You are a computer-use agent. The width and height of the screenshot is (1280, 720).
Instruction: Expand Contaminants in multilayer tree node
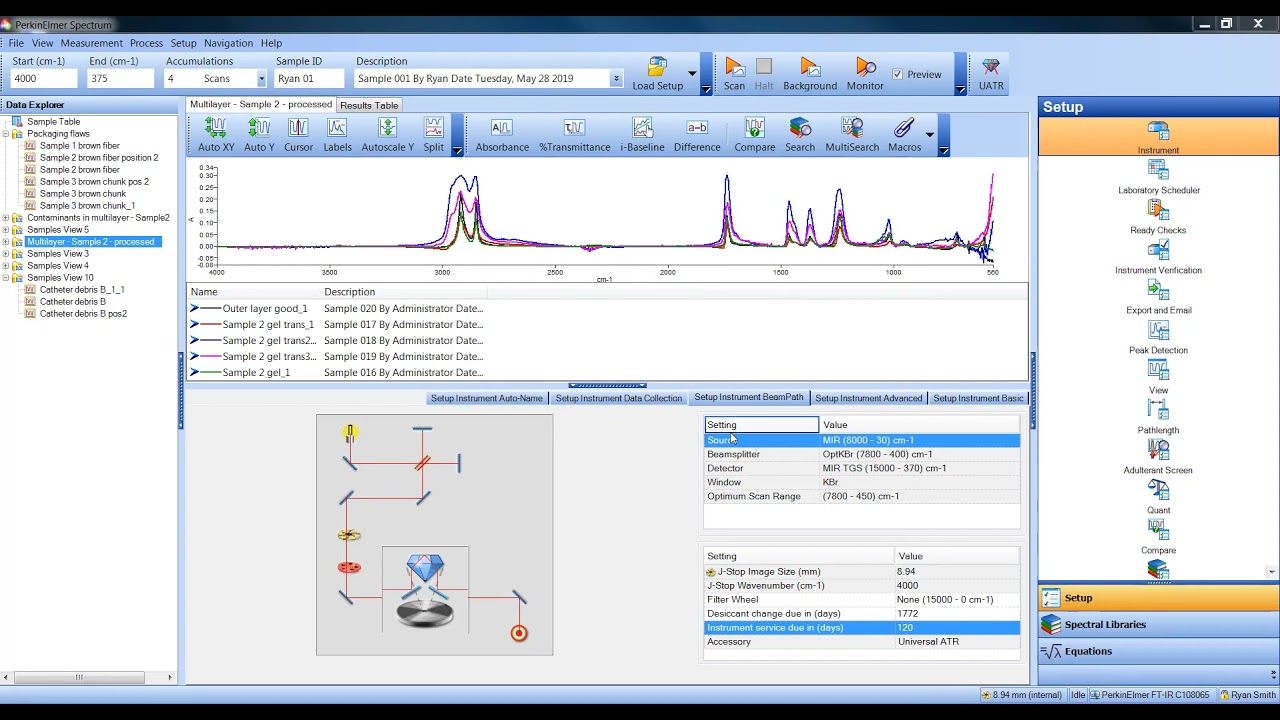[x=6, y=218]
